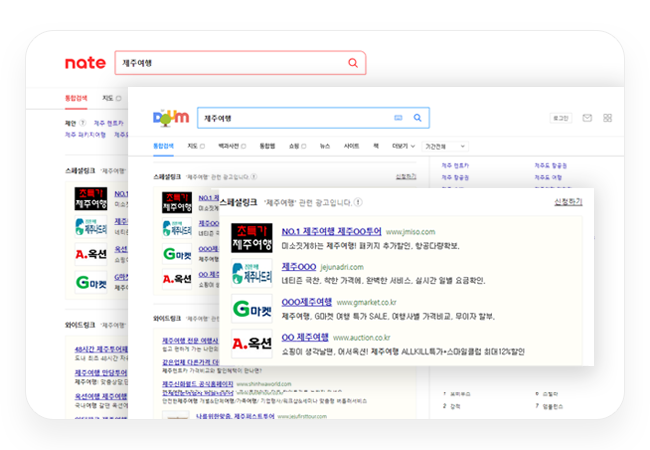Open the 제주신화월드 공식홈페이지 link
The width and height of the screenshot is (650, 450).
[198, 384]
